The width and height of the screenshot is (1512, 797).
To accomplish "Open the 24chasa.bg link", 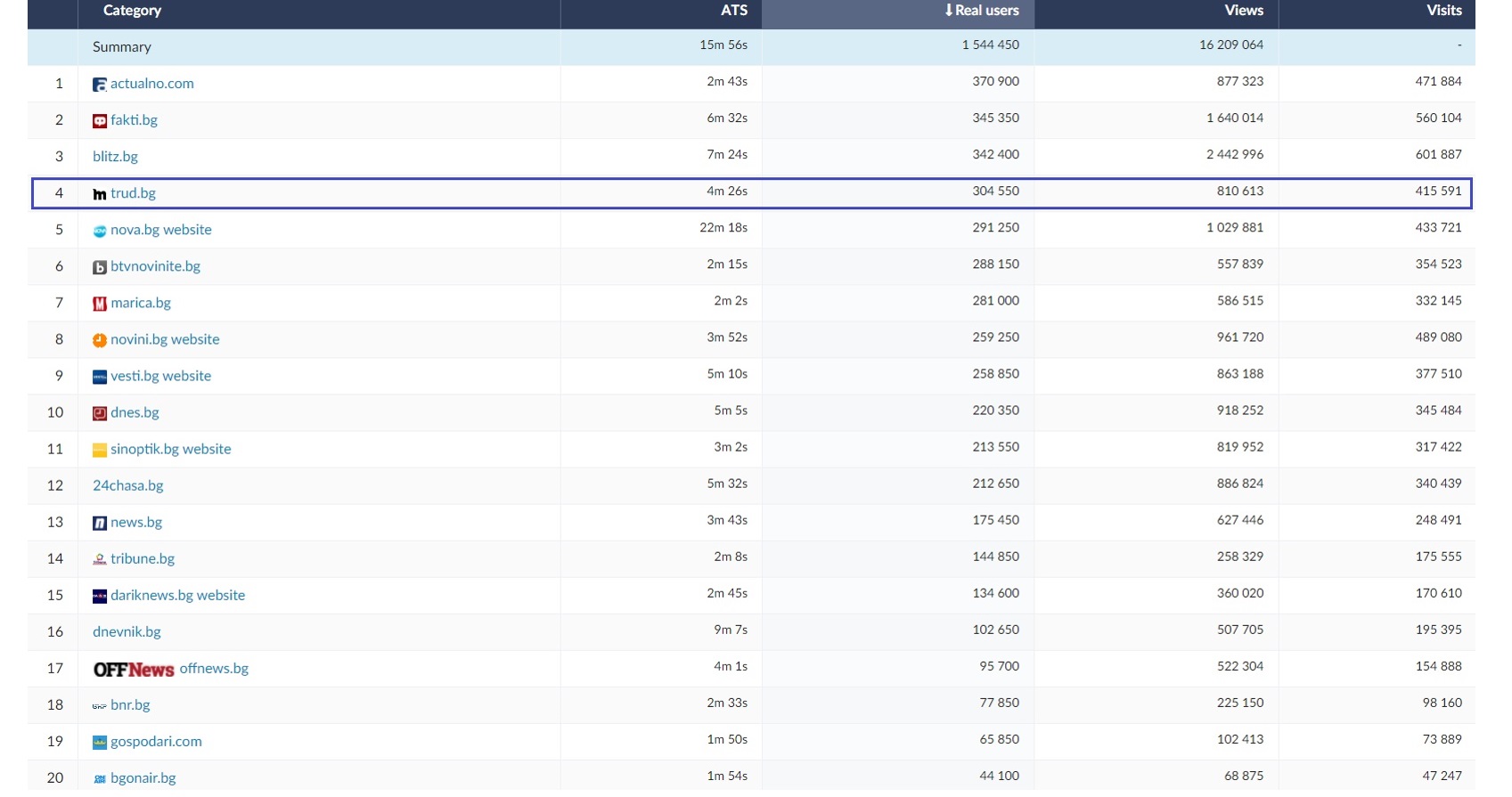I will click(128, 485).
